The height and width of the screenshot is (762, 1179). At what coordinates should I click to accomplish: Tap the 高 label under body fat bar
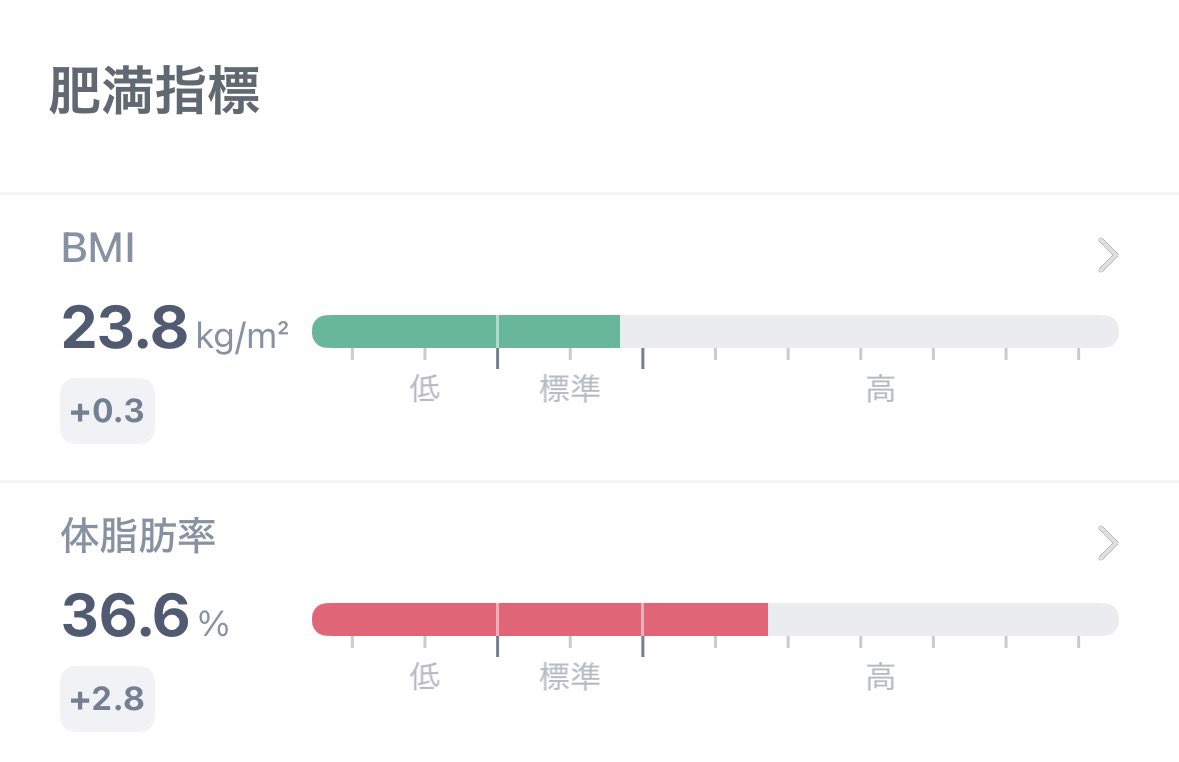pos(880,677)
